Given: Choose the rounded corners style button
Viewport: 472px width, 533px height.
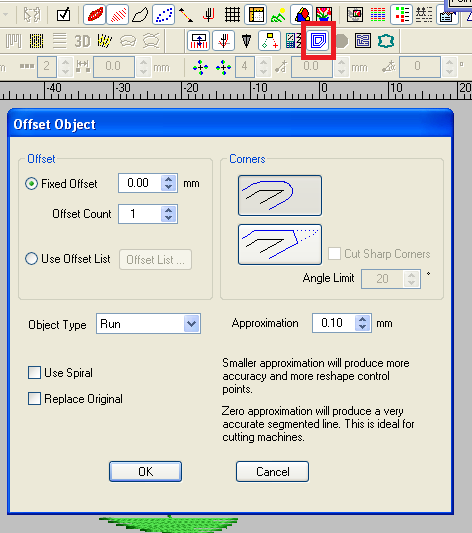Looking at the screenshot, I should tap(280, 195).
